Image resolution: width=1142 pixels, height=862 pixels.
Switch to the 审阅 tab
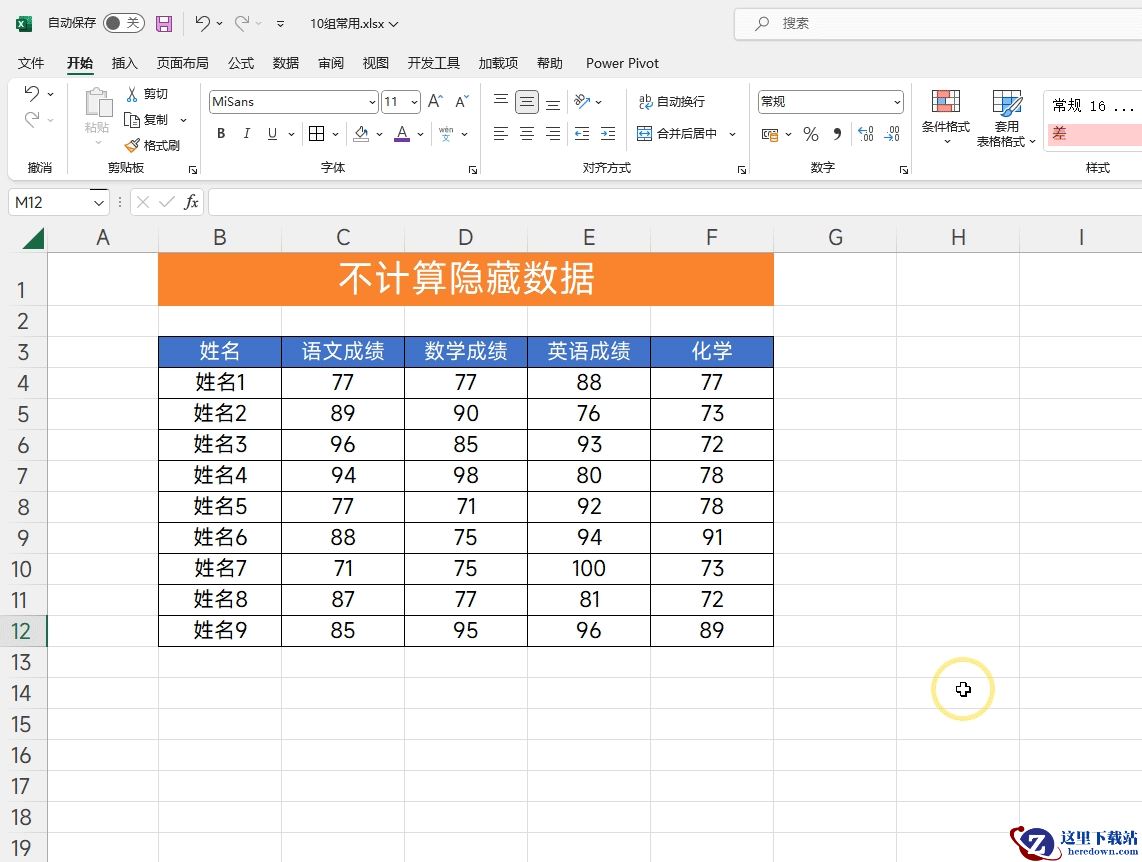[331, 63]
